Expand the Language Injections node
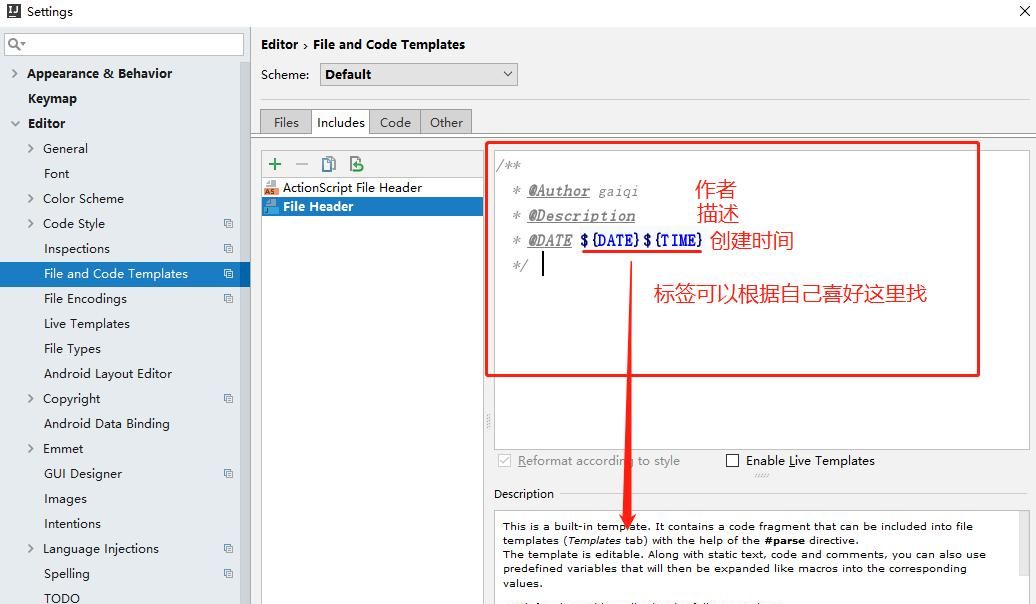This screenshot has height=604, width=1036. point(30,548)
